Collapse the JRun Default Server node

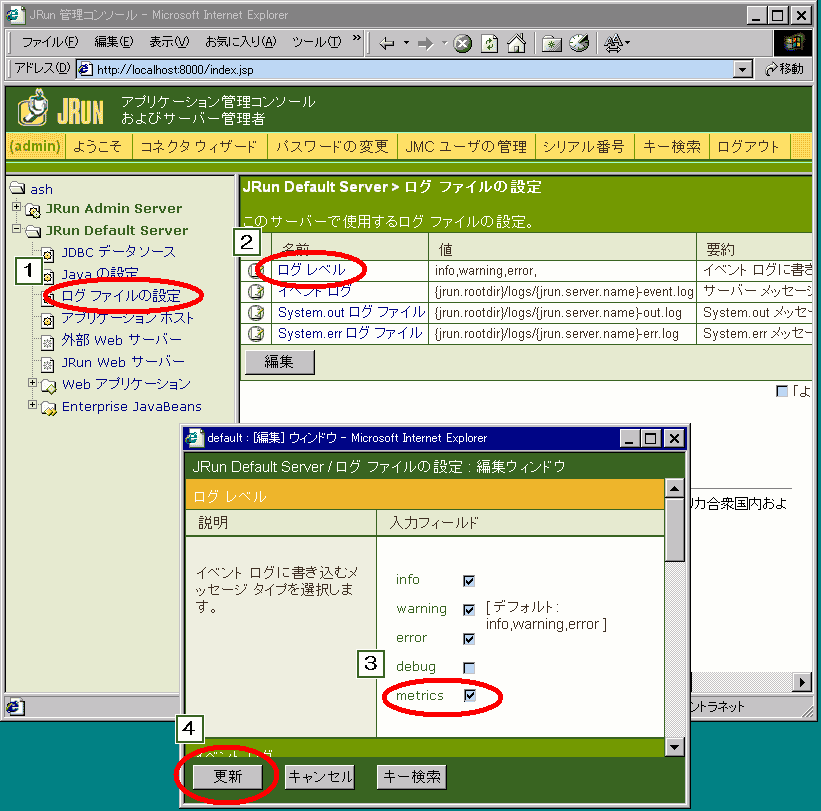(17, 229)
